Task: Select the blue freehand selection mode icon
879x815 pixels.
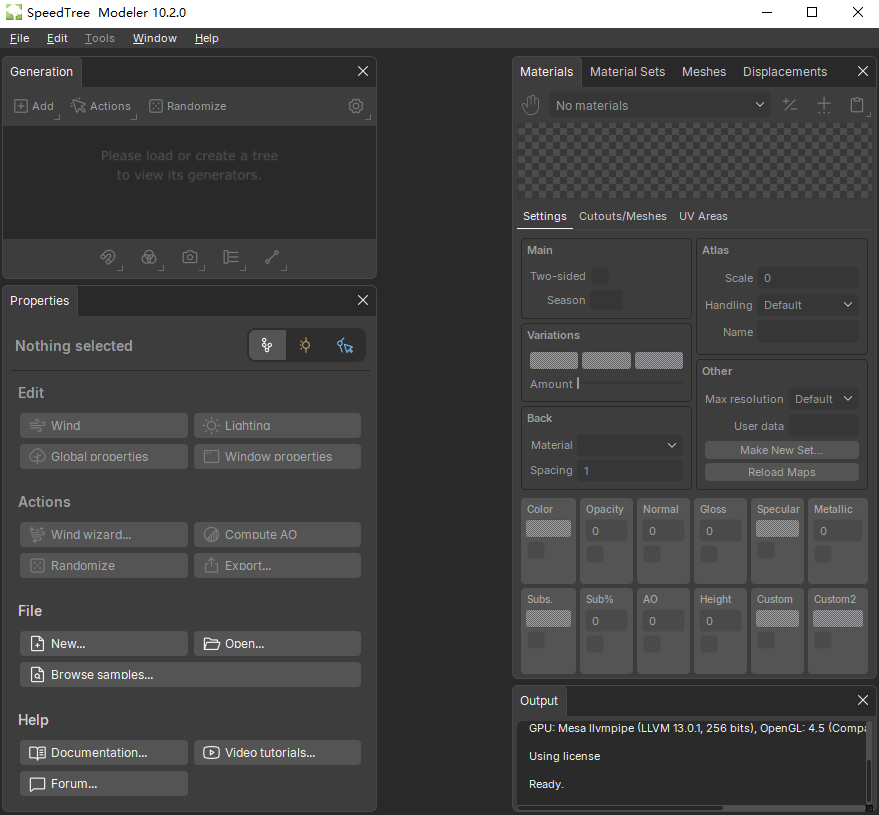Action: point(345,345)
